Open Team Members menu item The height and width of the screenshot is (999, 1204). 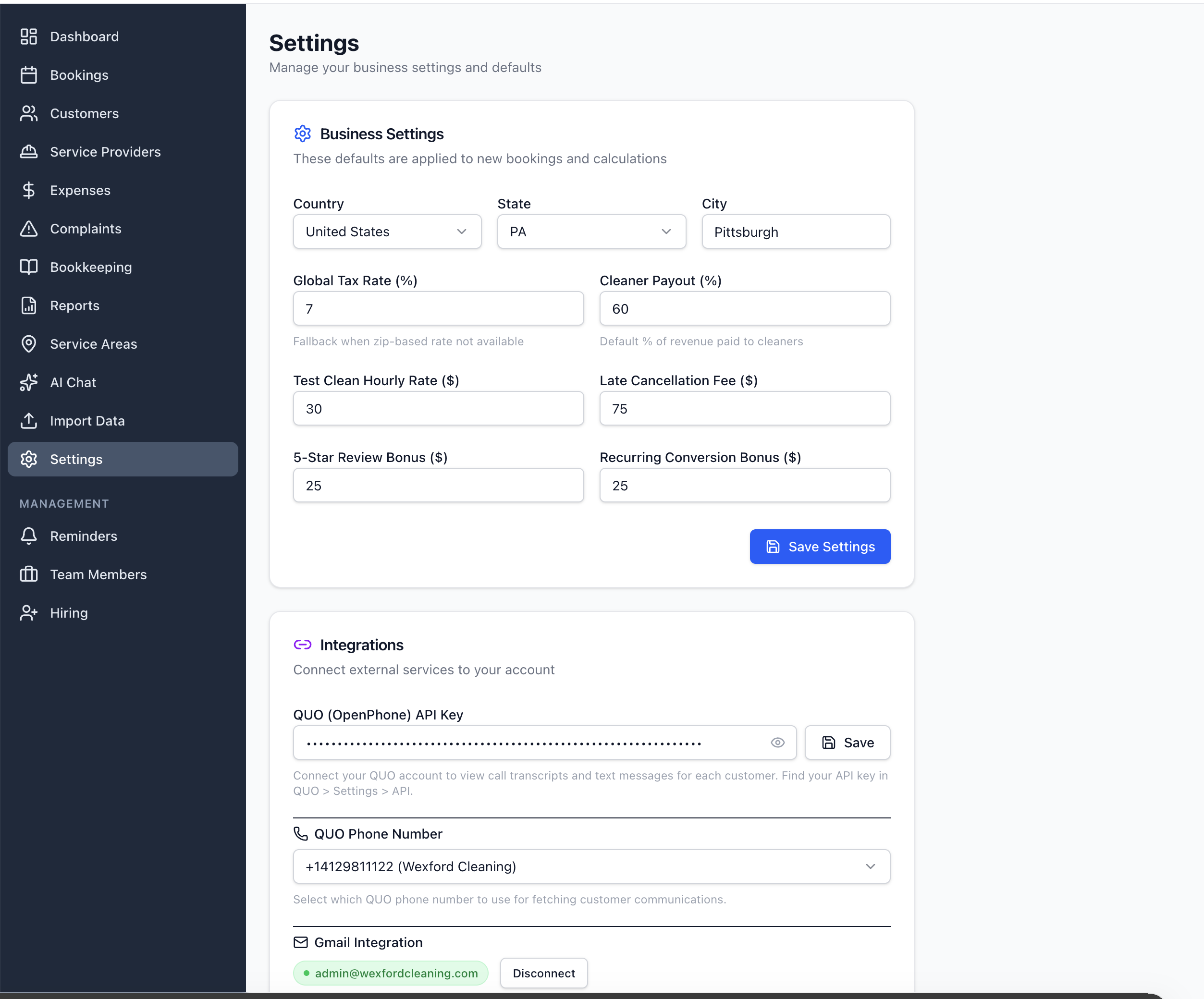98,574
